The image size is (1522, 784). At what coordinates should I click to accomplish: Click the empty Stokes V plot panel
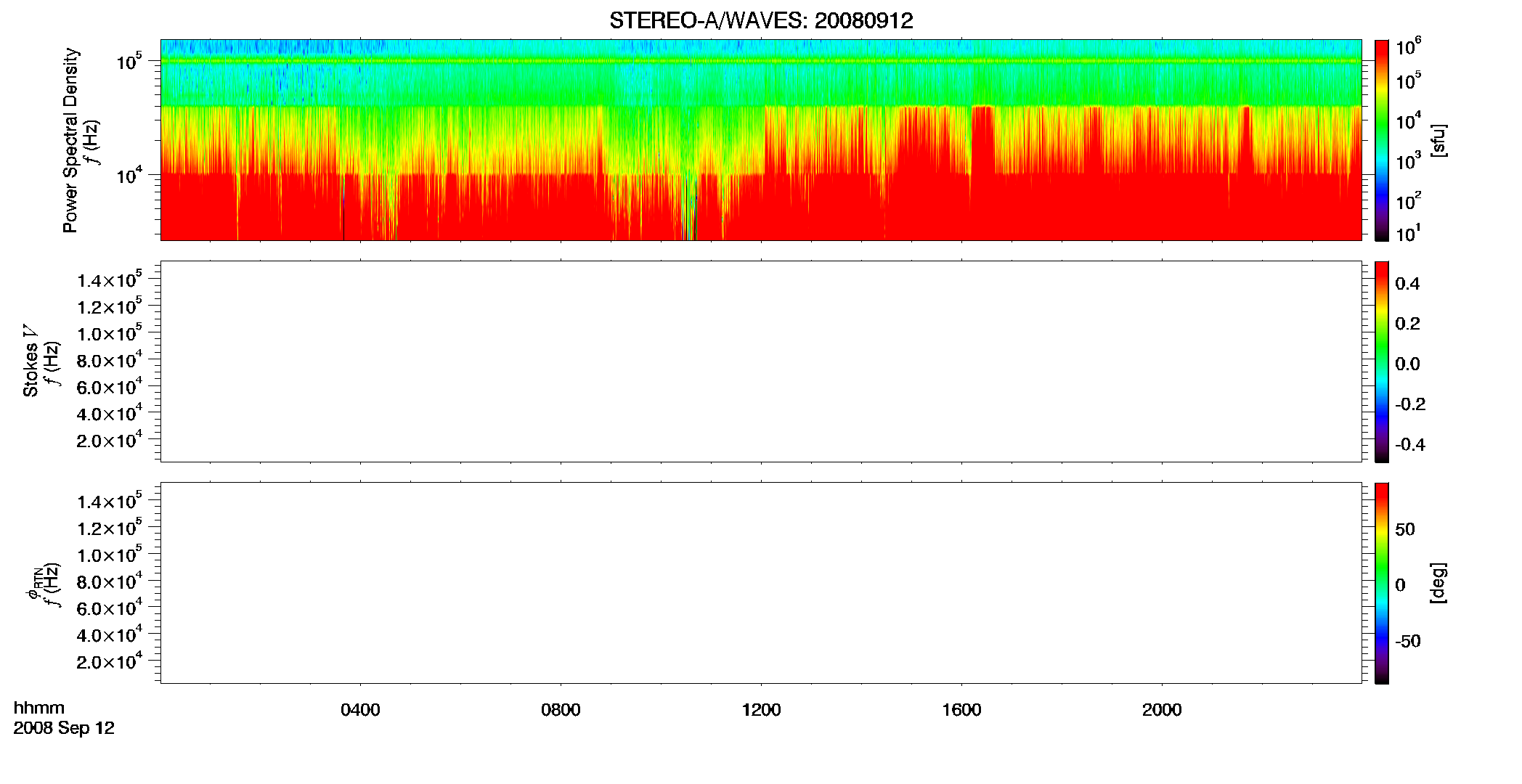[x=761, y=362]
